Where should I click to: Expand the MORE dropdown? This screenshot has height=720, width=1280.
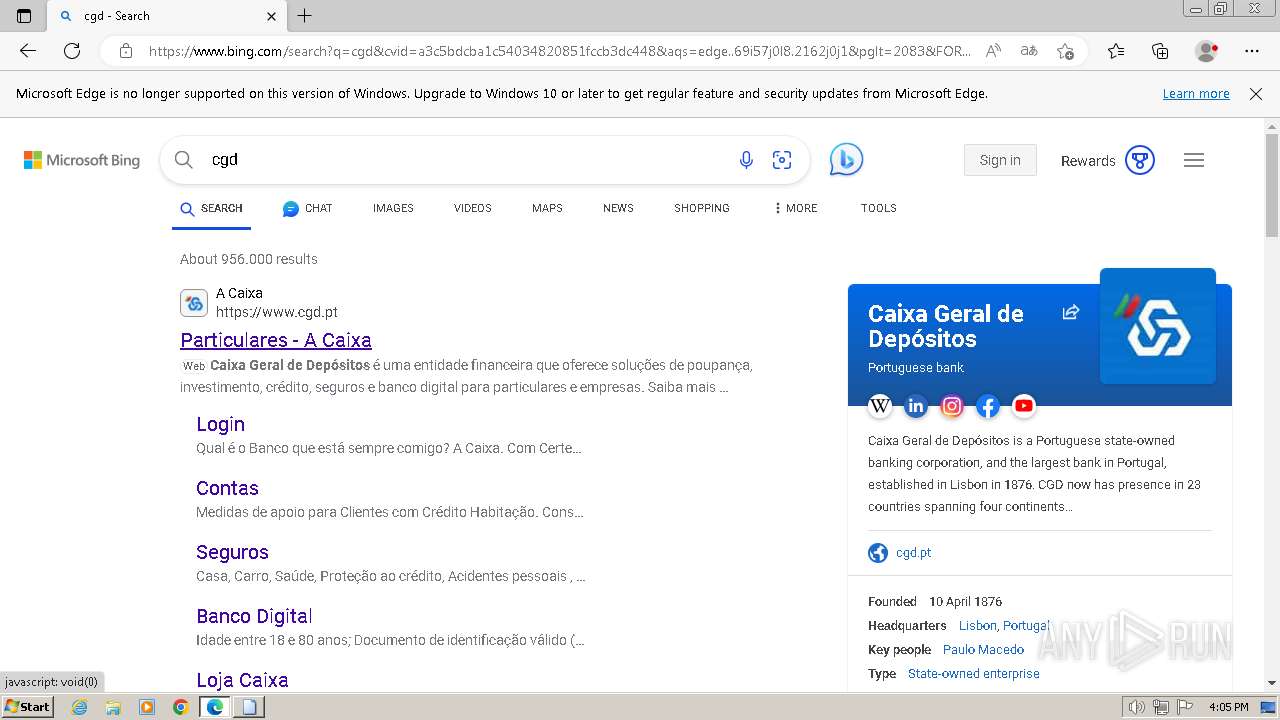click(795, 208)
